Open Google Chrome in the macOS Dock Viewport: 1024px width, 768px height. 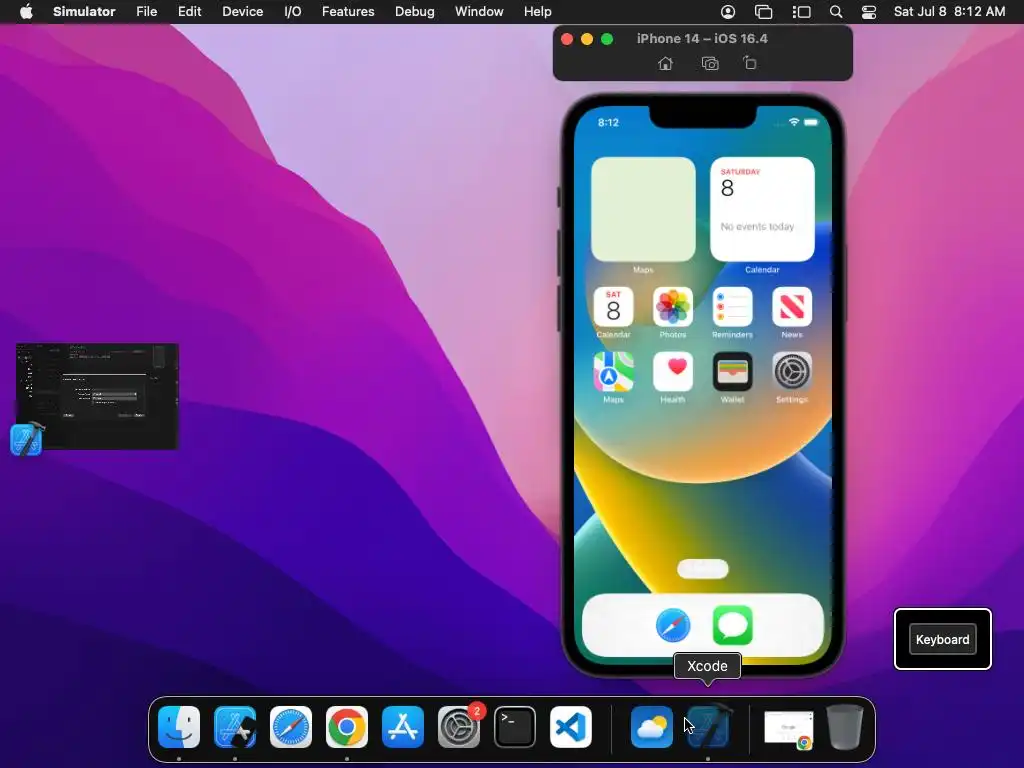click(x=347, y=727)
